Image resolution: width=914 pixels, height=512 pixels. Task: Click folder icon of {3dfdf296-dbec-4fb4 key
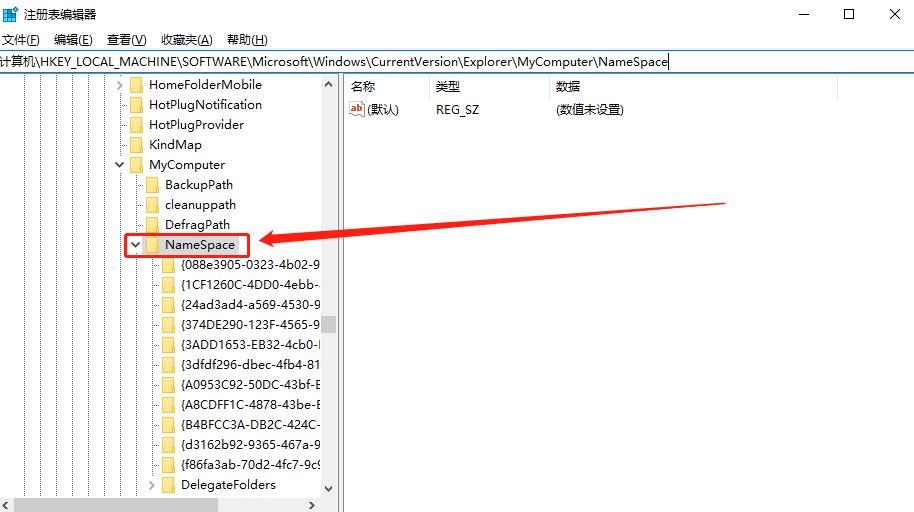pyautogui.click(x=168, y=365)
